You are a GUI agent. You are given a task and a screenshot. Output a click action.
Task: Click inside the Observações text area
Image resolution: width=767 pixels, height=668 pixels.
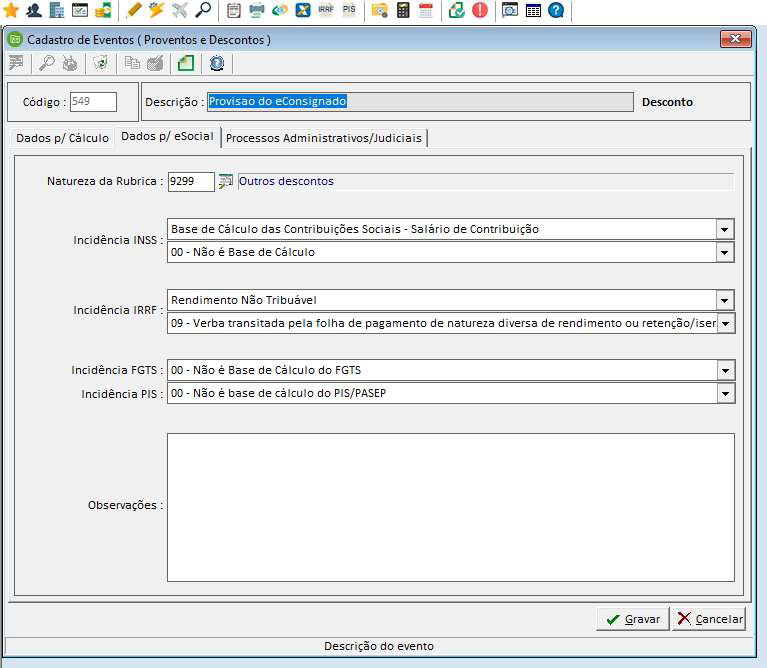click(x=451, y=507)
